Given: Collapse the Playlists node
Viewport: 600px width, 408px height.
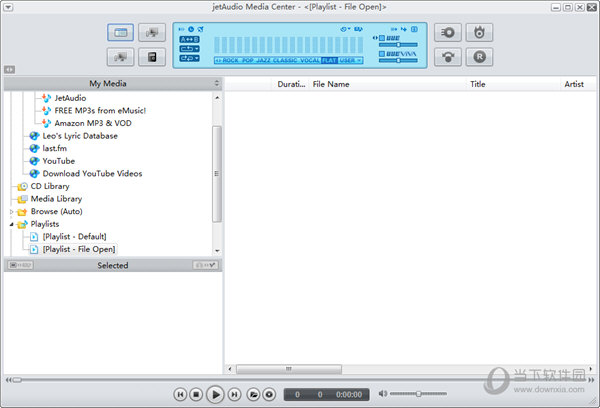Looking at the screenshot, I should tap(11, 224).
